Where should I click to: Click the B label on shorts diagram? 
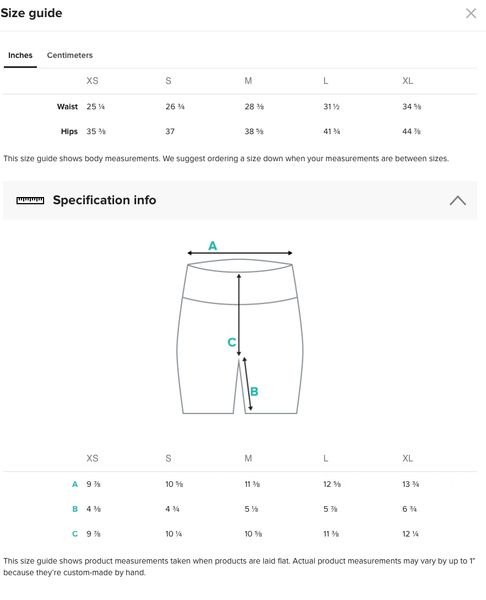pos(254,391)
